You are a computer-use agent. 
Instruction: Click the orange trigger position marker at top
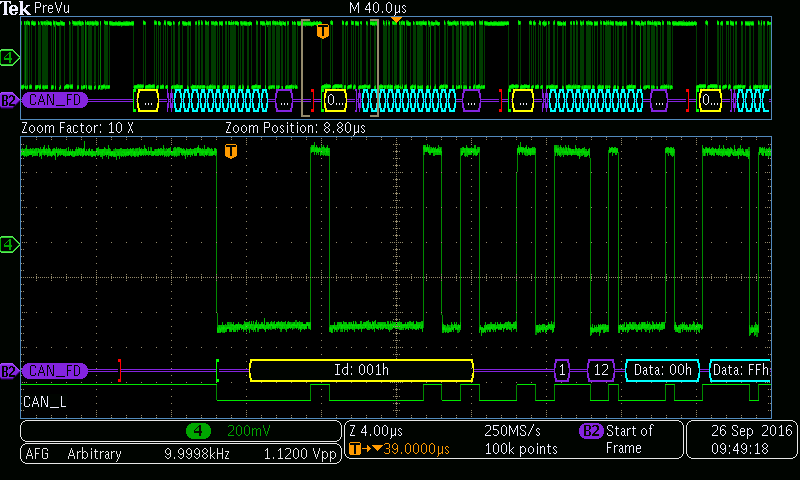(396, 19)
